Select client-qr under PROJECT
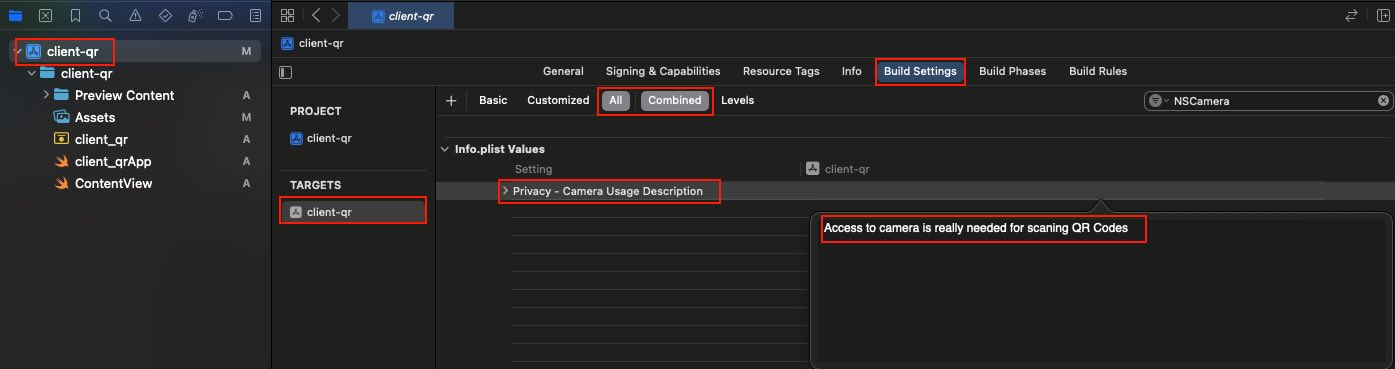Image resolution: width=1395 pixels, height=369 pixels. [320, 138]
